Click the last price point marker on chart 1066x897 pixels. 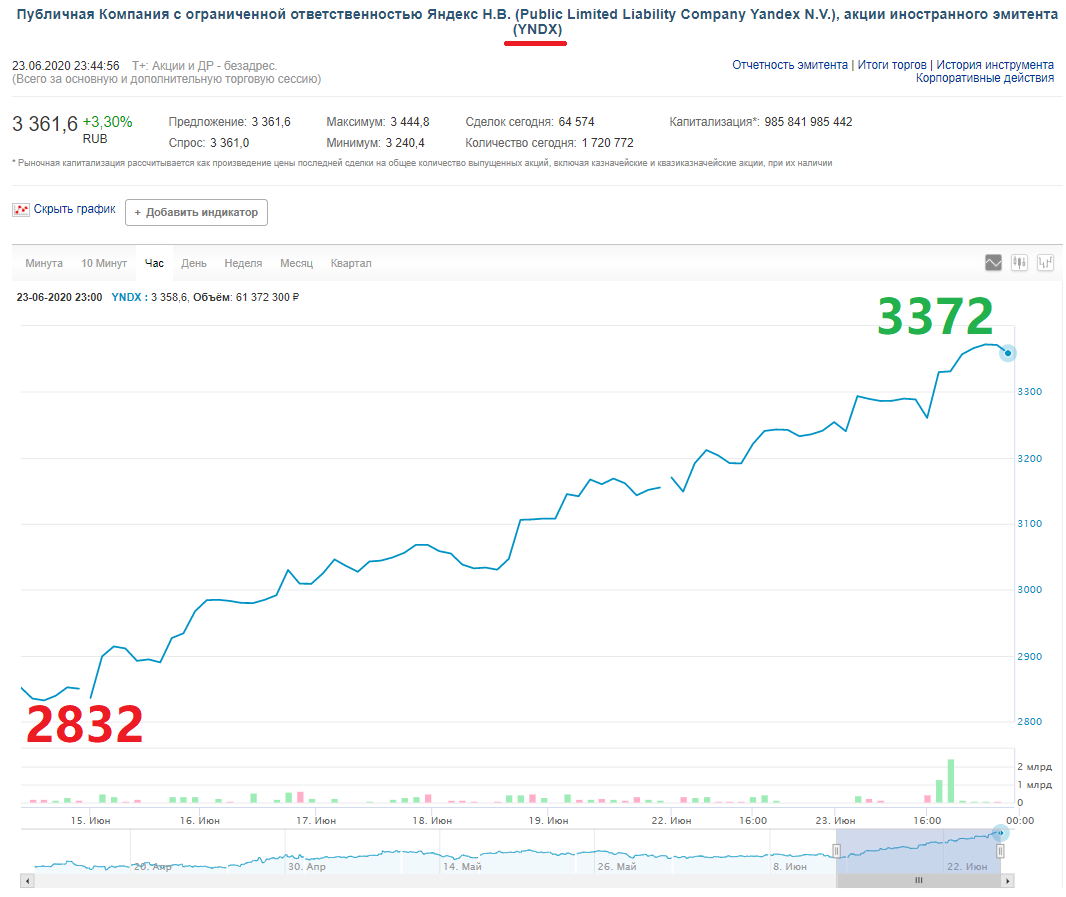pyautogui.click(x=1008, y=353)
